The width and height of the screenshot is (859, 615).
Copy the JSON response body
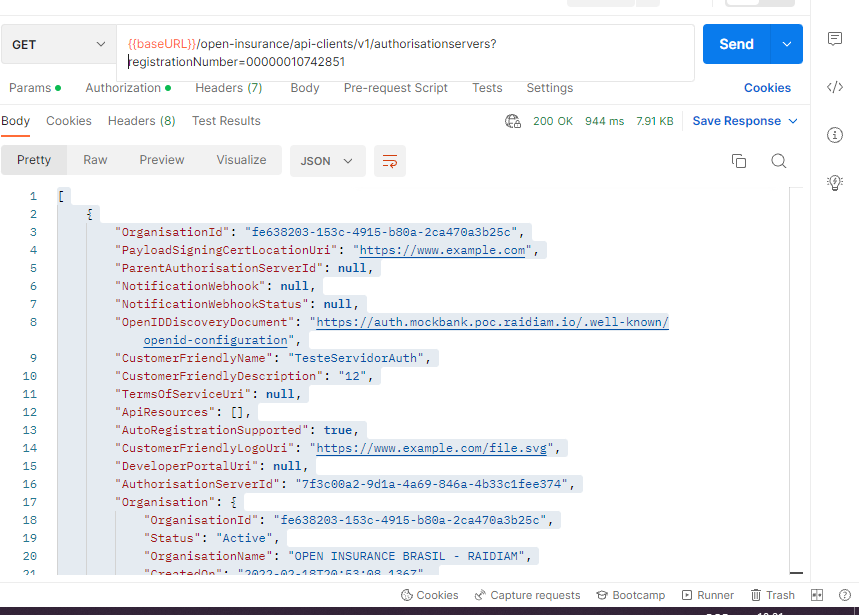pyautogui.click(x=738, y=159)
